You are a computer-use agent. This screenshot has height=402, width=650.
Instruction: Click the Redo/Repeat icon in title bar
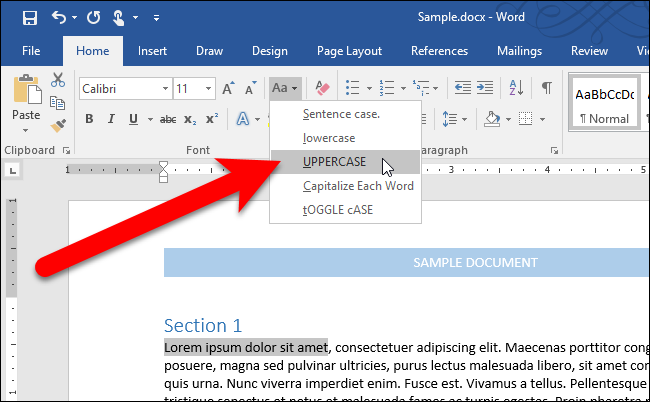[96, 18]
